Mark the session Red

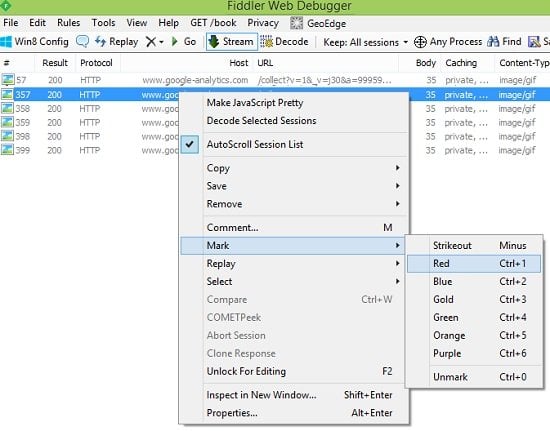click(x=474, y=263)
